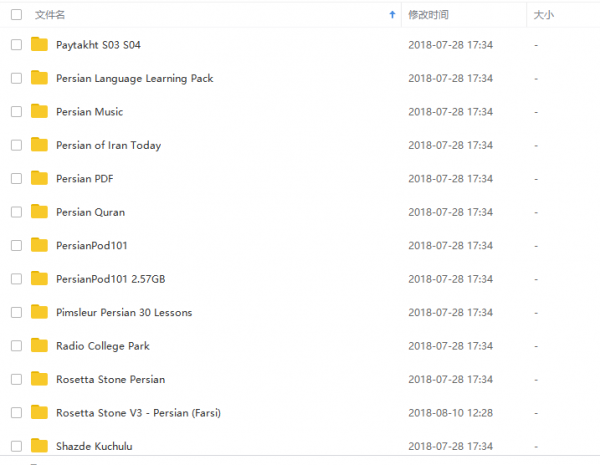Click modified date of Persian Quran row
This screenshot has width=600, height=465.
click(450, 212)
